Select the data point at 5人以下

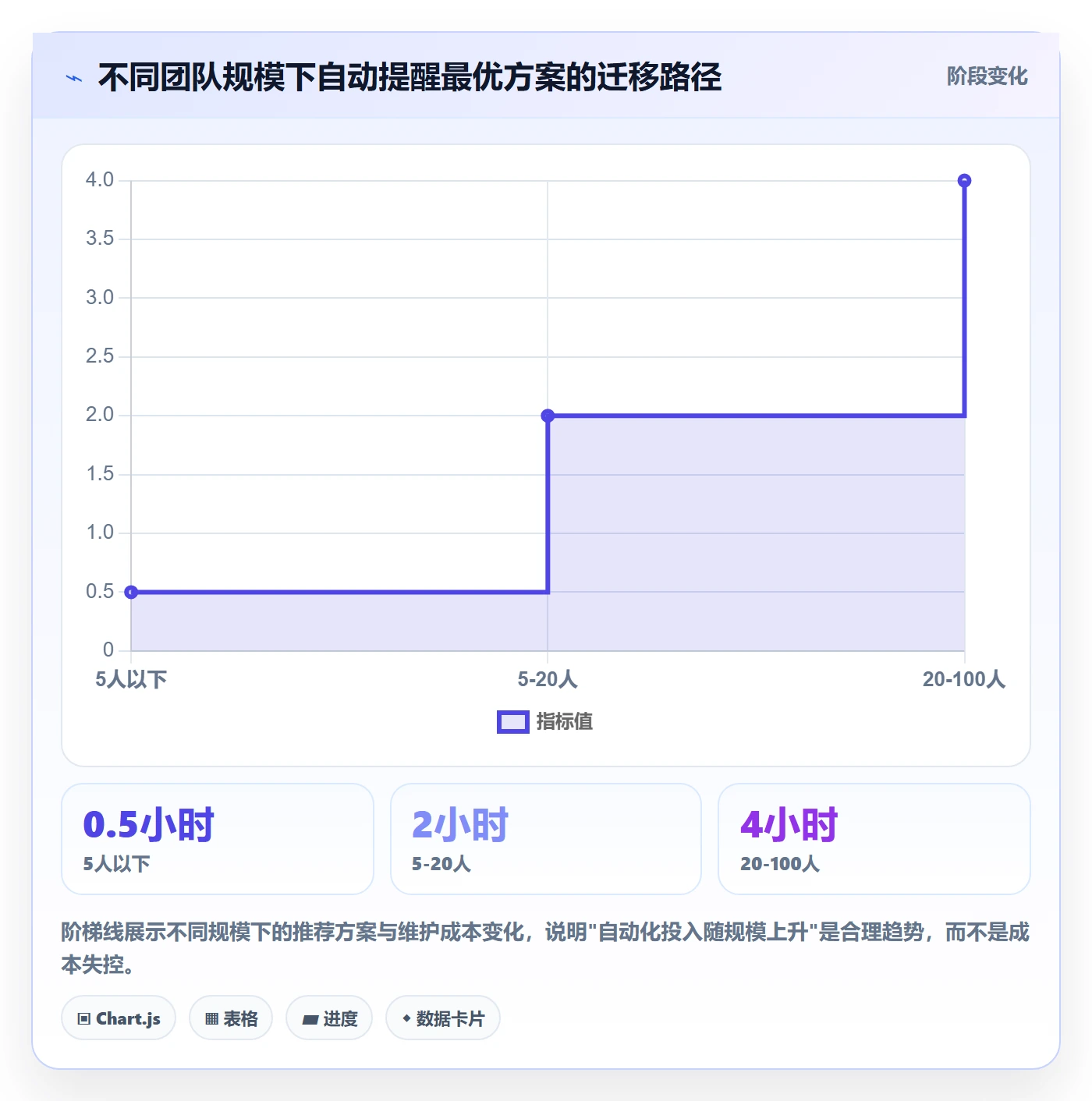click(131, 592)
